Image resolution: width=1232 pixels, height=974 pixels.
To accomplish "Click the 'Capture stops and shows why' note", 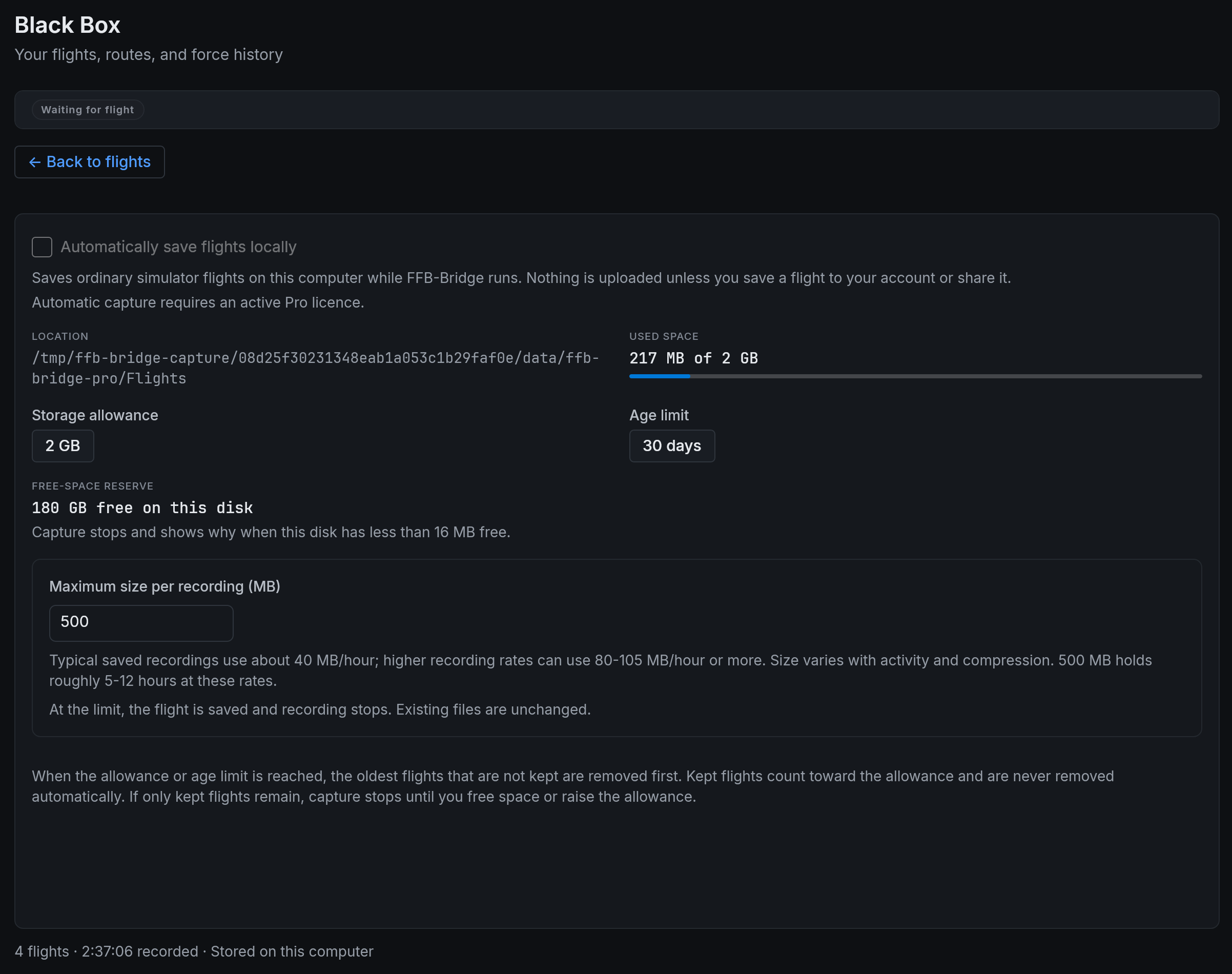I will [271, 532].
